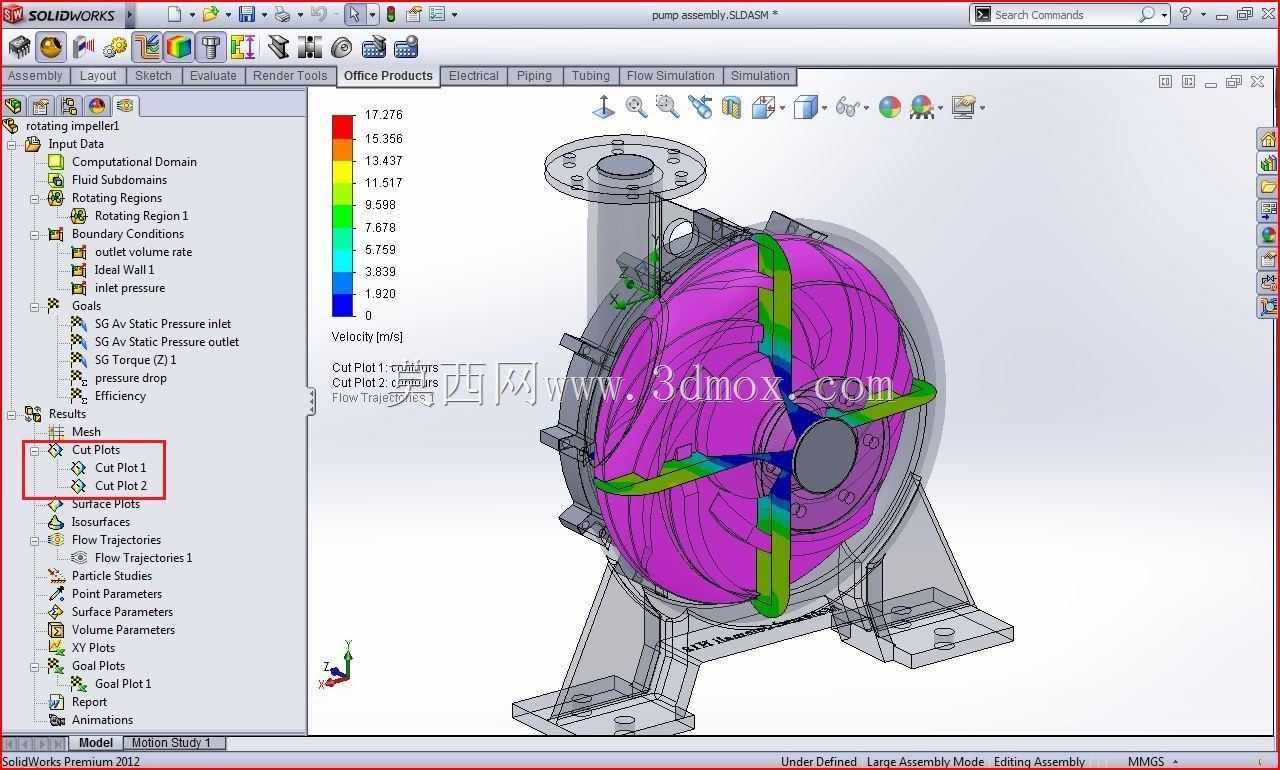This screenshot has height=770, width=1280.
Task: Click the Edit Appearance color ball icon
Action: [889, 107]
